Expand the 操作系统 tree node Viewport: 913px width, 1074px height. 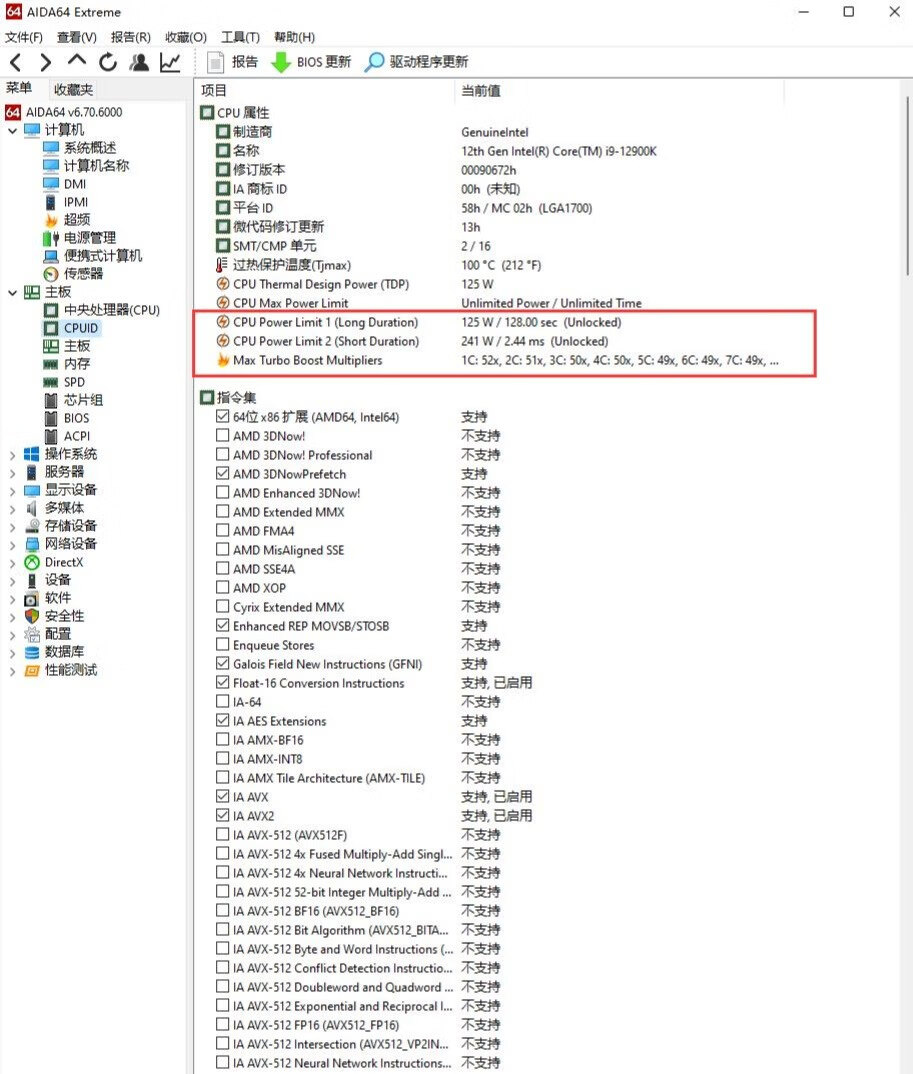(12, 454)
